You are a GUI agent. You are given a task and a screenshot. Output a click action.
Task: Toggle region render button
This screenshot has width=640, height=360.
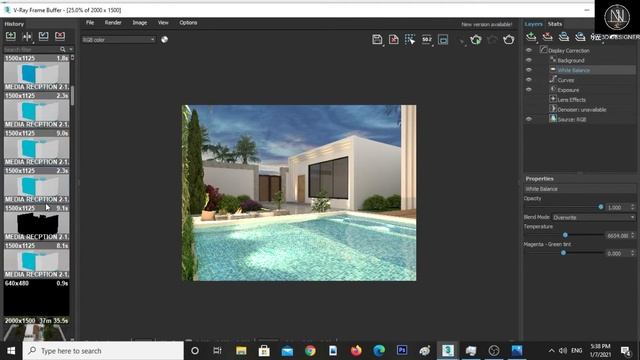coord(443,40)
